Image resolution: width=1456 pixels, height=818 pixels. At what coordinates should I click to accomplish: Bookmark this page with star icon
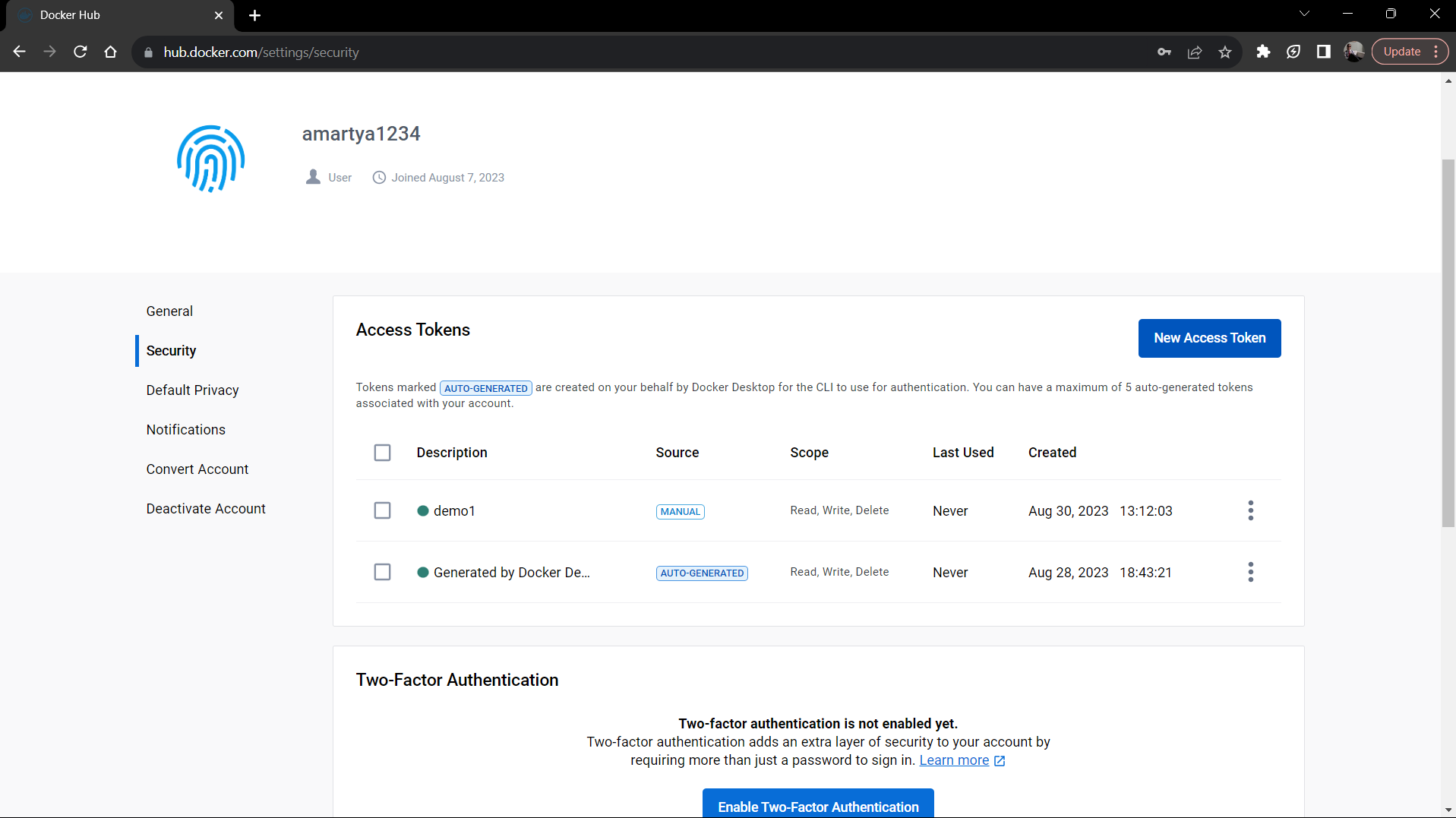click(x=1225, y=52)
